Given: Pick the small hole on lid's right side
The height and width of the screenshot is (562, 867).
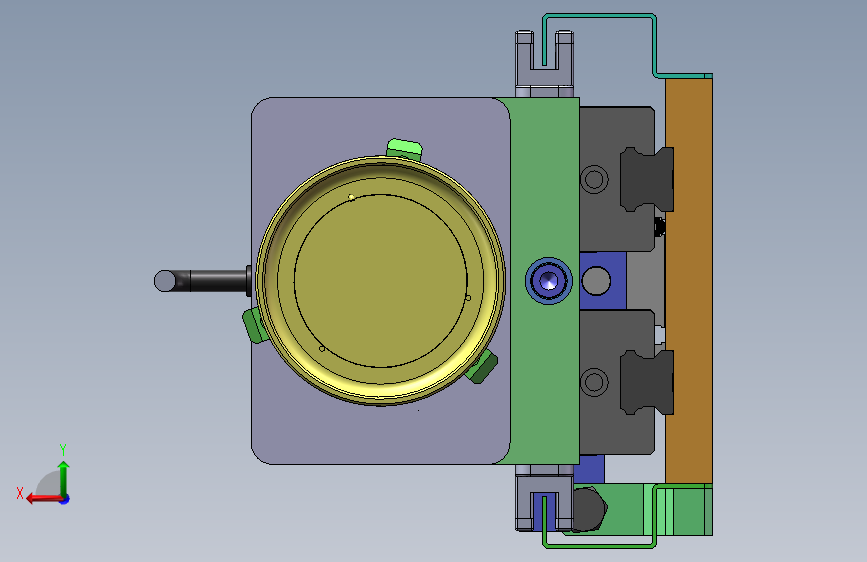Looking at the screenshot, I should pos(468,298).
